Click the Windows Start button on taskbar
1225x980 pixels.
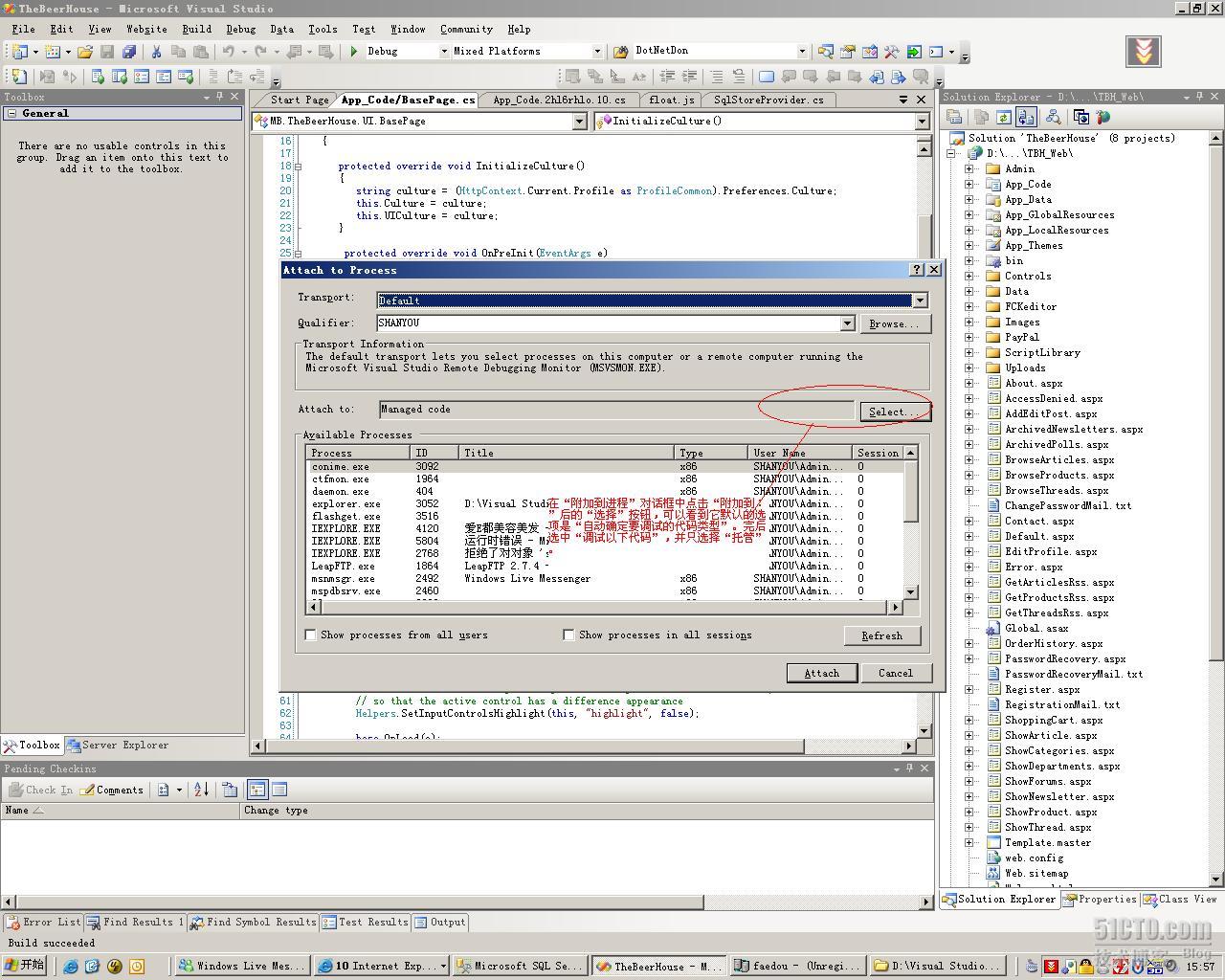[x=26, y=966]
